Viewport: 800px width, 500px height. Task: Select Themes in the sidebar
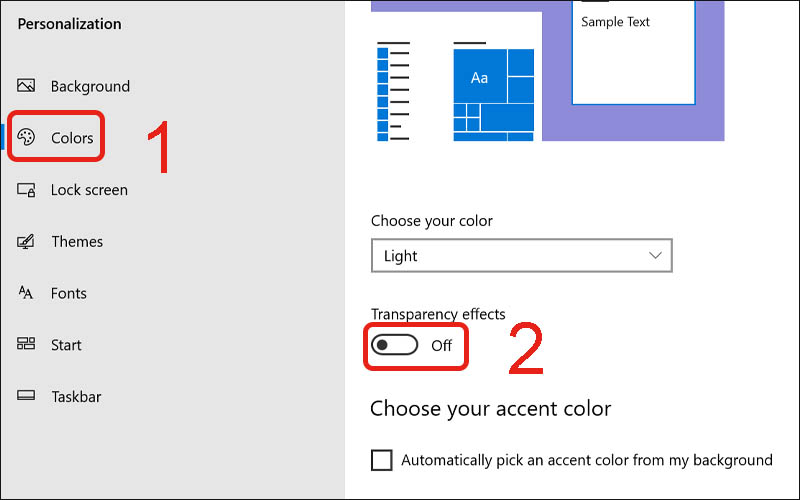pos(77,242)
